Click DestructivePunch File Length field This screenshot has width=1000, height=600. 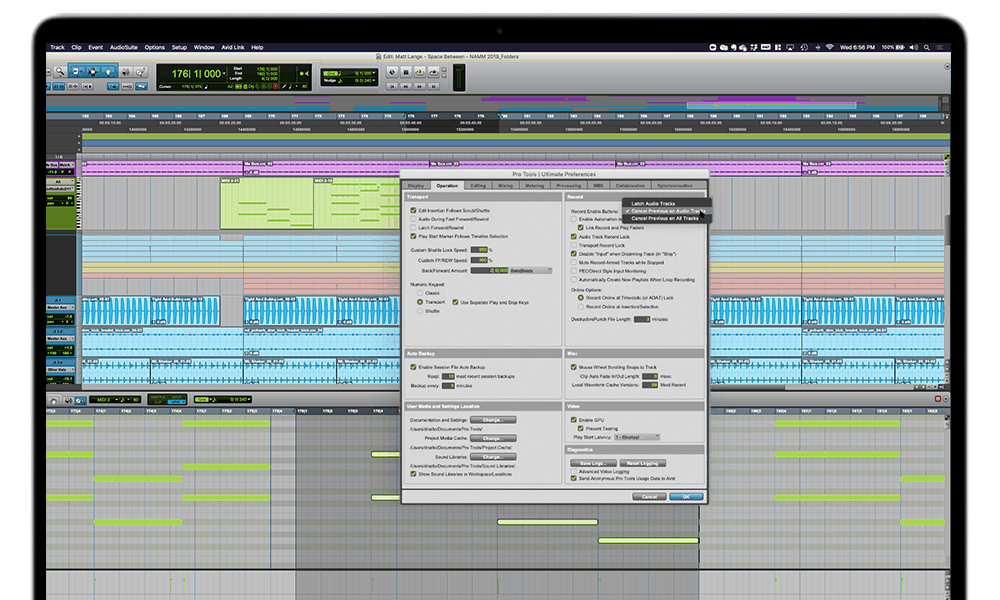[642, 319]
